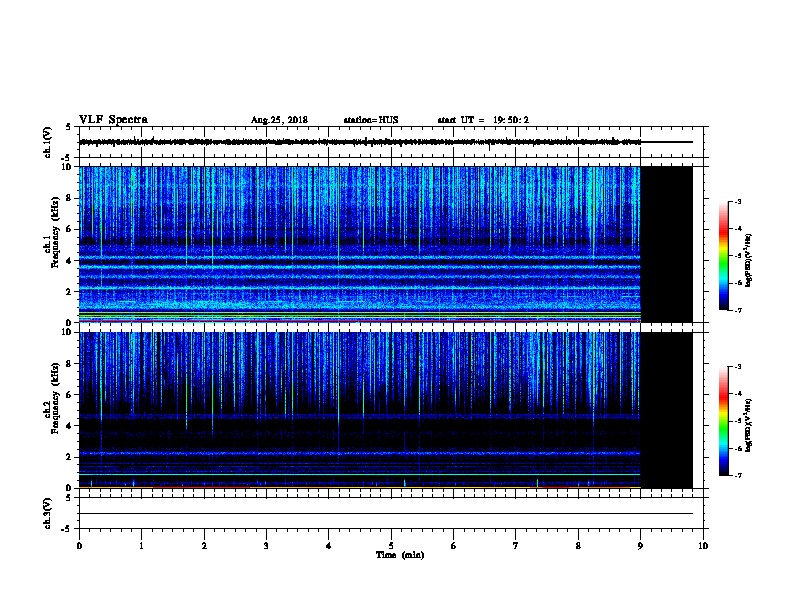Click the ch.2 color bar "log(PSD)" label

click(x=749, y=426)
